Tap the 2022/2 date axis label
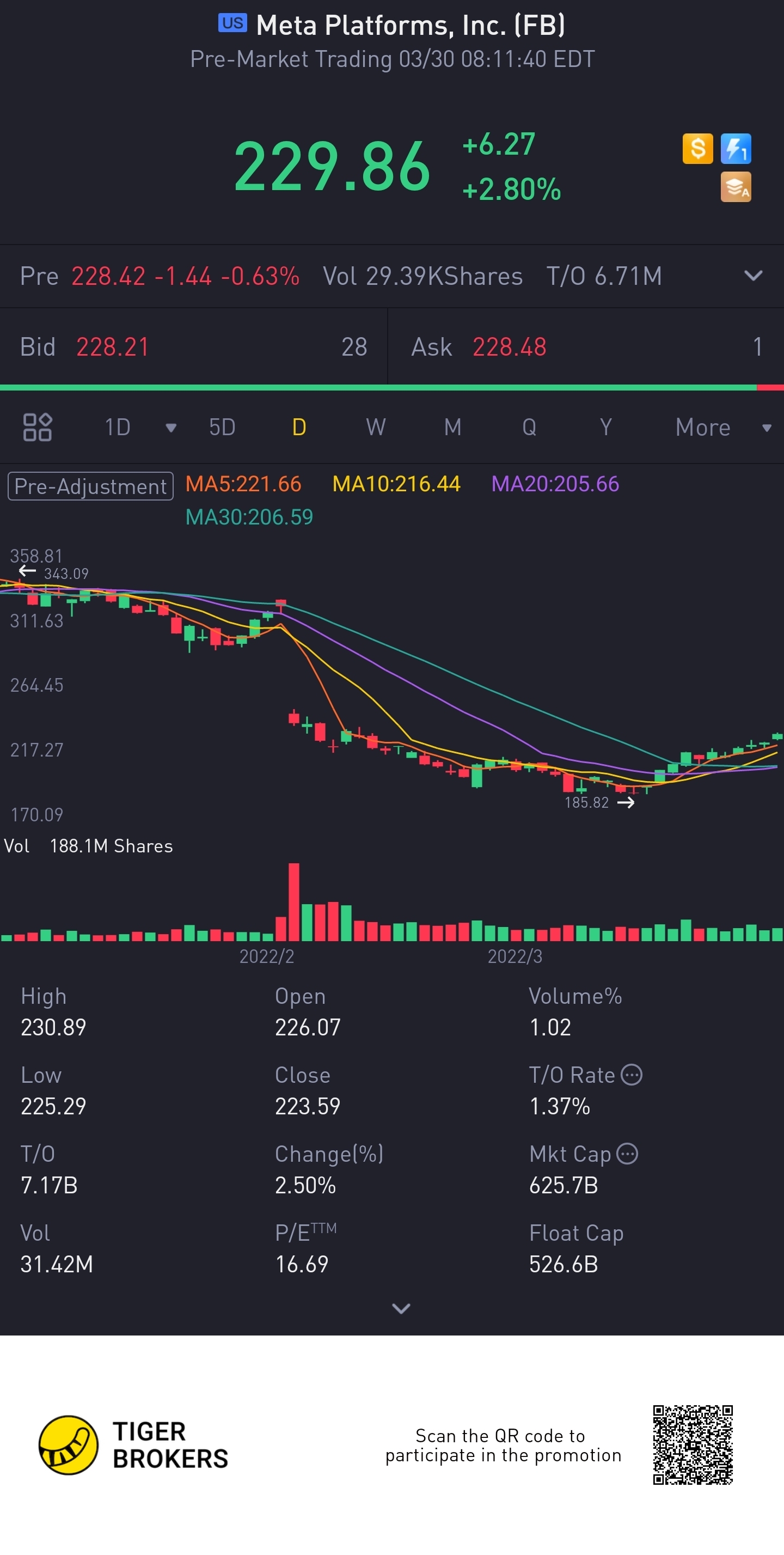This screenshot has height=1555, width=784. point(267,957)
